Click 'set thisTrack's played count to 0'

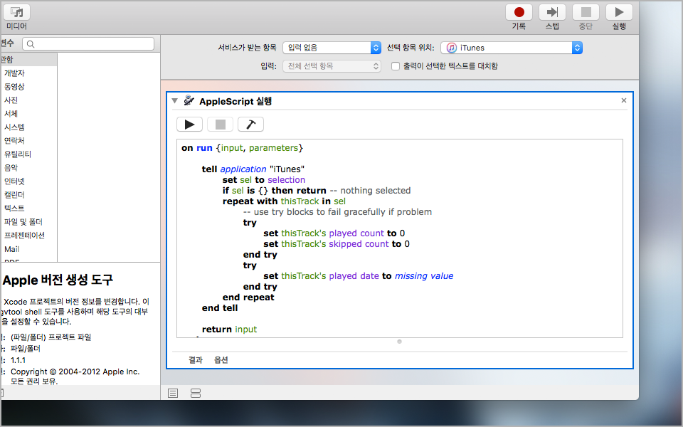334,233
